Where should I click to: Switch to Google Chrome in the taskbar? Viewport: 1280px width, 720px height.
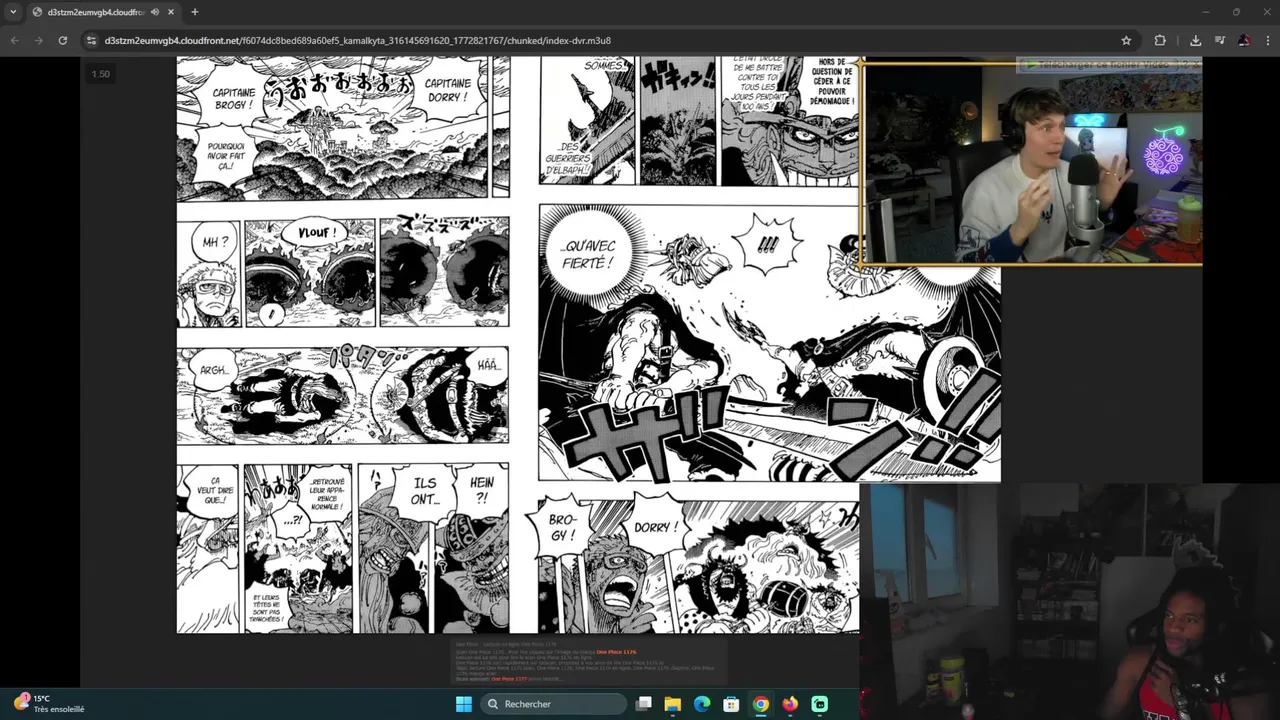click(761, 704)
